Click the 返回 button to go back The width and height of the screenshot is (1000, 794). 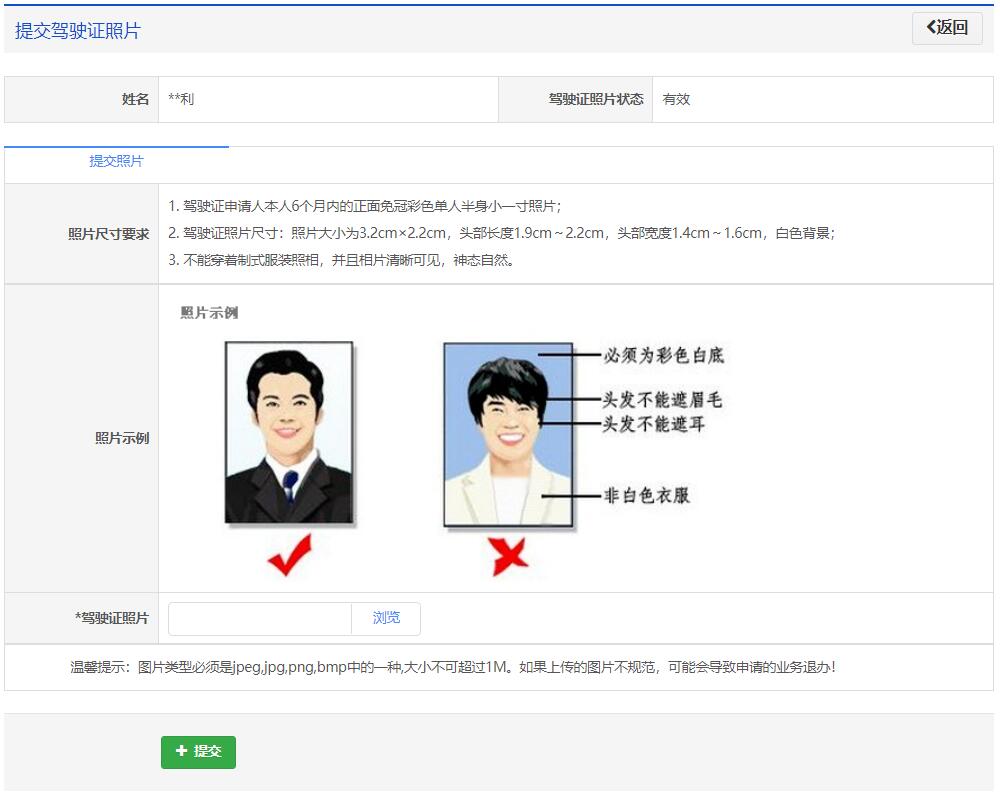click(x=945, y=27)
